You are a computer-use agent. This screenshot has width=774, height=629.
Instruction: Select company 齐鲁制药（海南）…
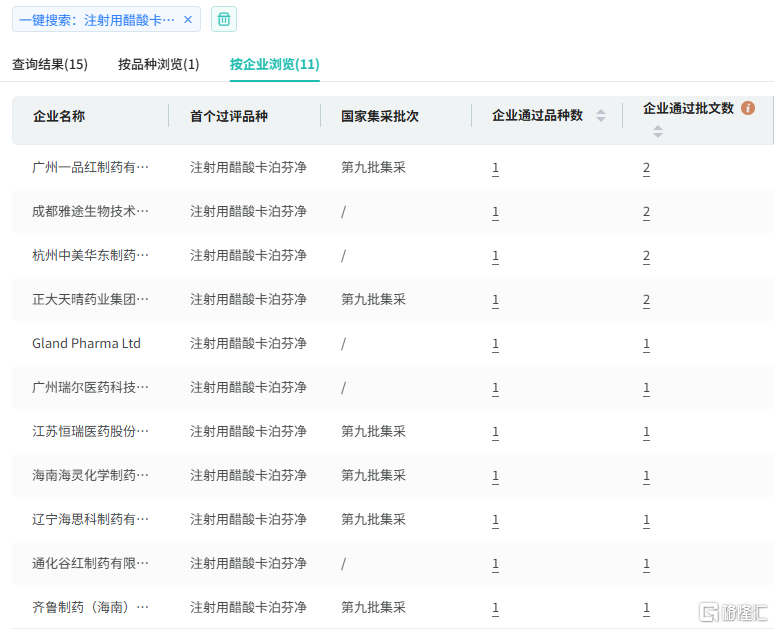(90, 607)
